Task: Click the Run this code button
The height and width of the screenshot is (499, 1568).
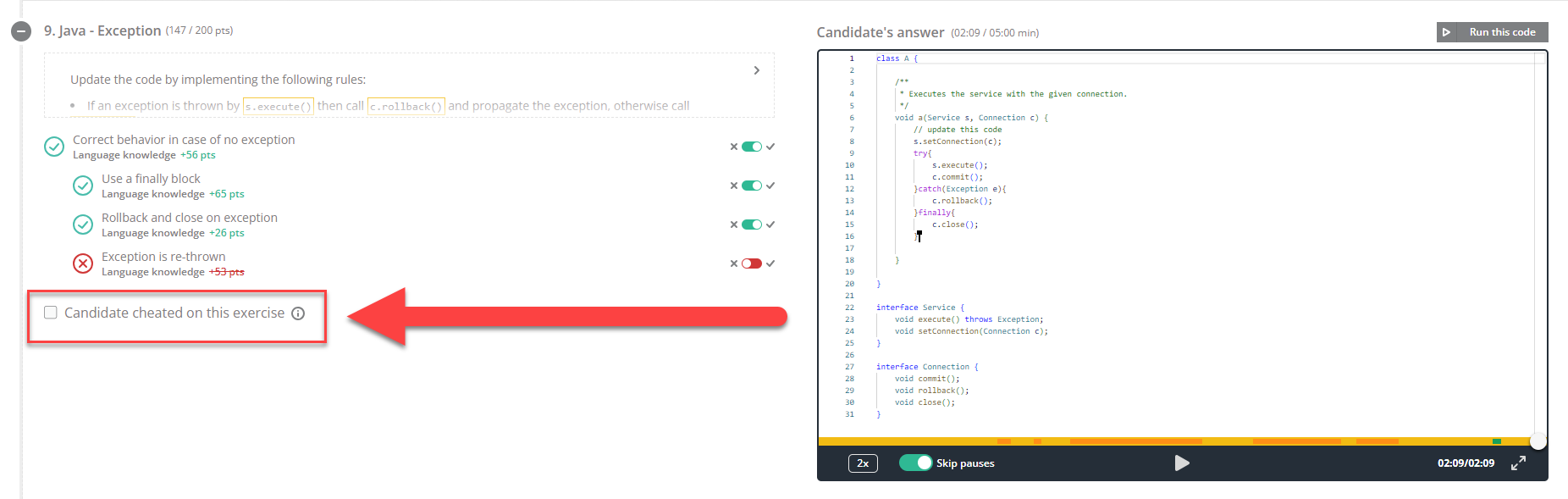Action: tap(1493, 32)
